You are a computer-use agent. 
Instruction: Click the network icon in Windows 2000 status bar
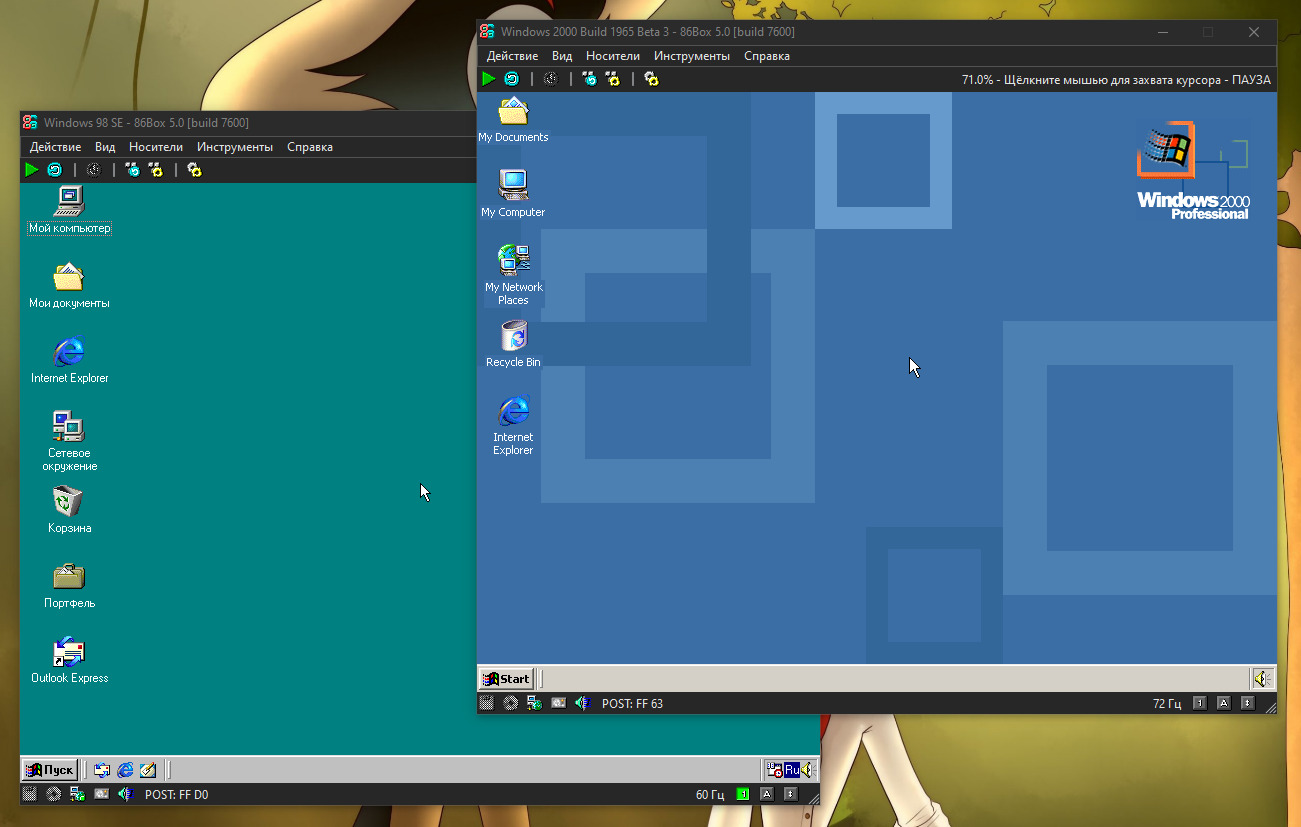[535, 703]
